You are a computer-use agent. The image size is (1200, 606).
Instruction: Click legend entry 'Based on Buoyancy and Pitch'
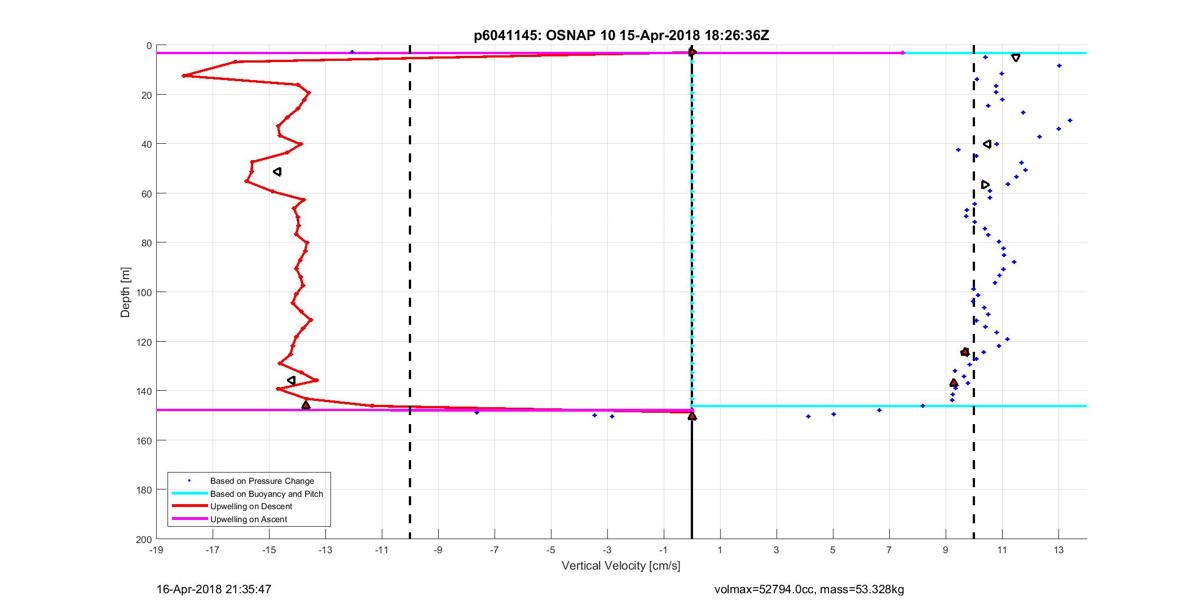tap(266, 494)
